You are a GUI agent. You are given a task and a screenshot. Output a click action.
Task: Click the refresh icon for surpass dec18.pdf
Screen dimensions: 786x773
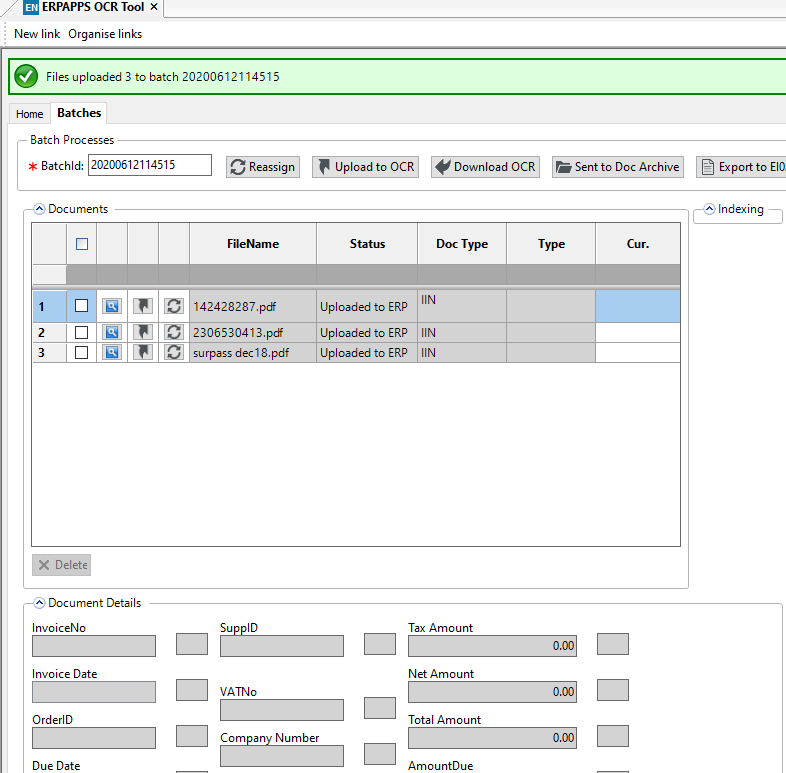(174, 353)
